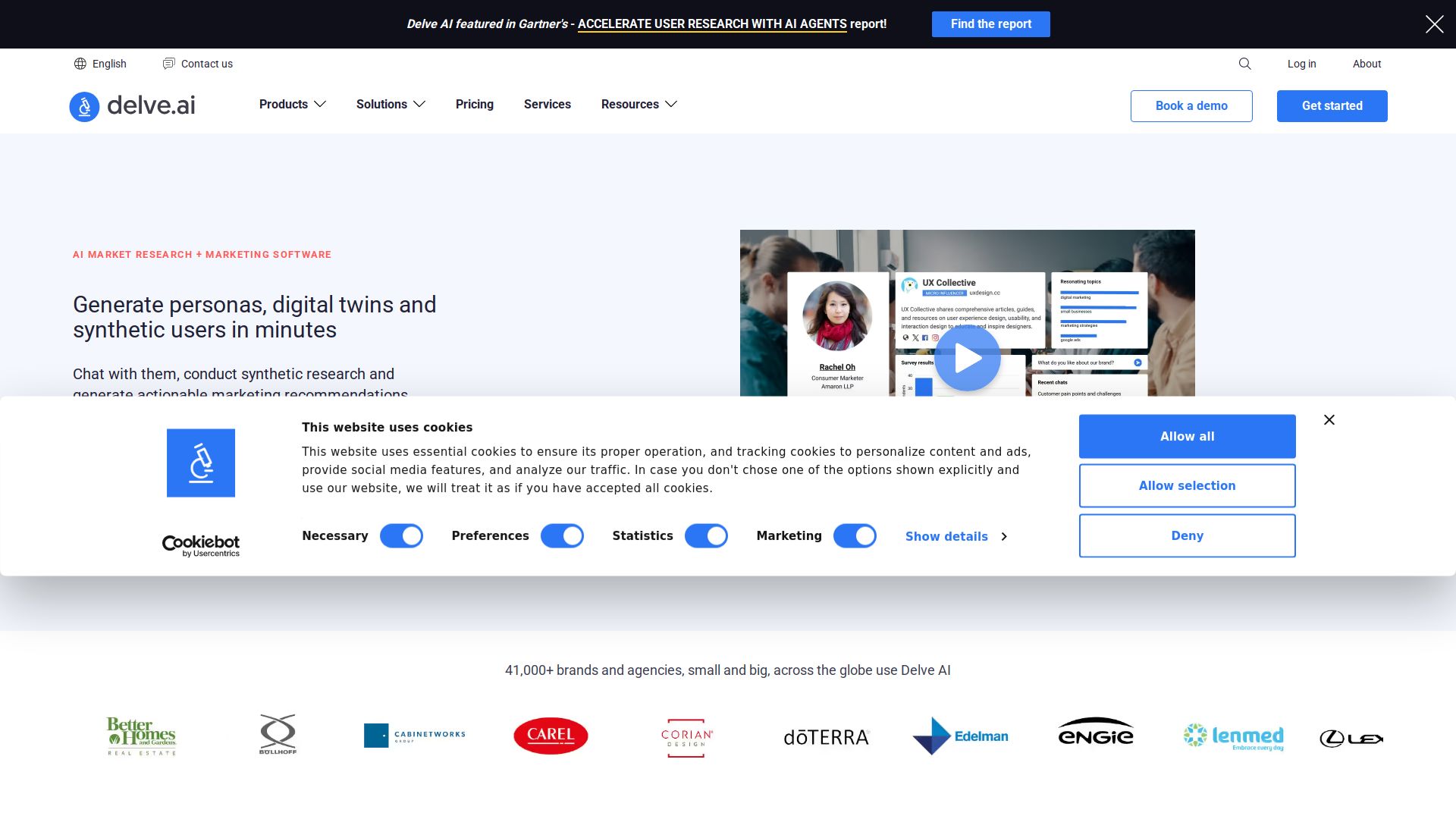Play the hero video
This screenshot has width=1456, height=819.
pyautogui.click(x=967, y=358)
